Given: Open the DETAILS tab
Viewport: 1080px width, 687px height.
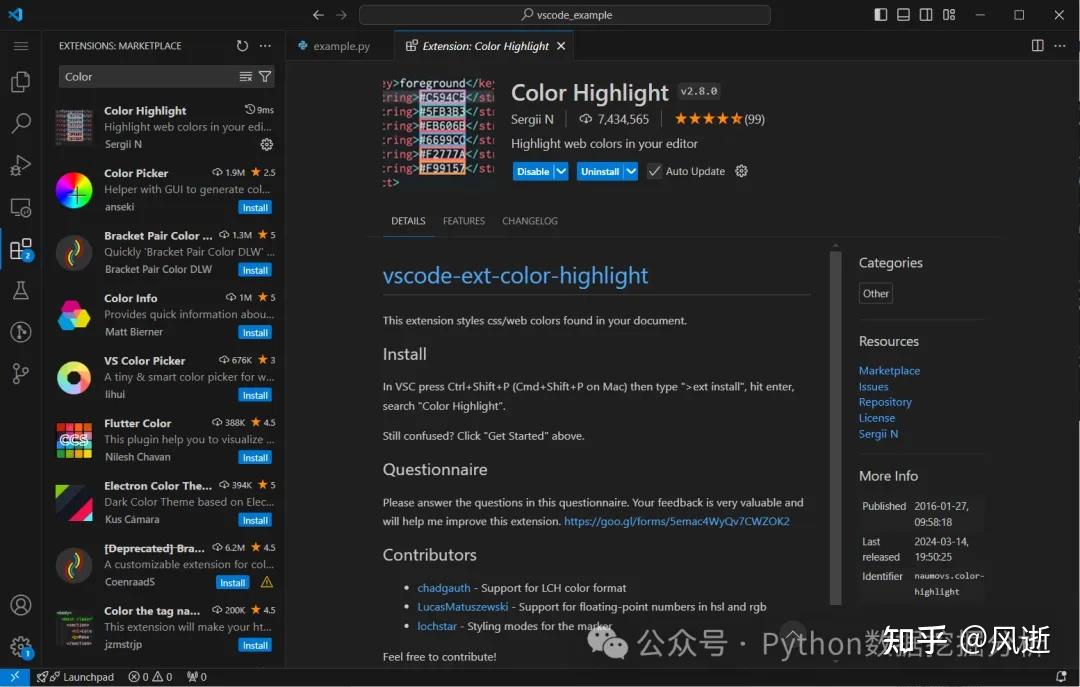Looking at the screenshot, I should [408, 221].
